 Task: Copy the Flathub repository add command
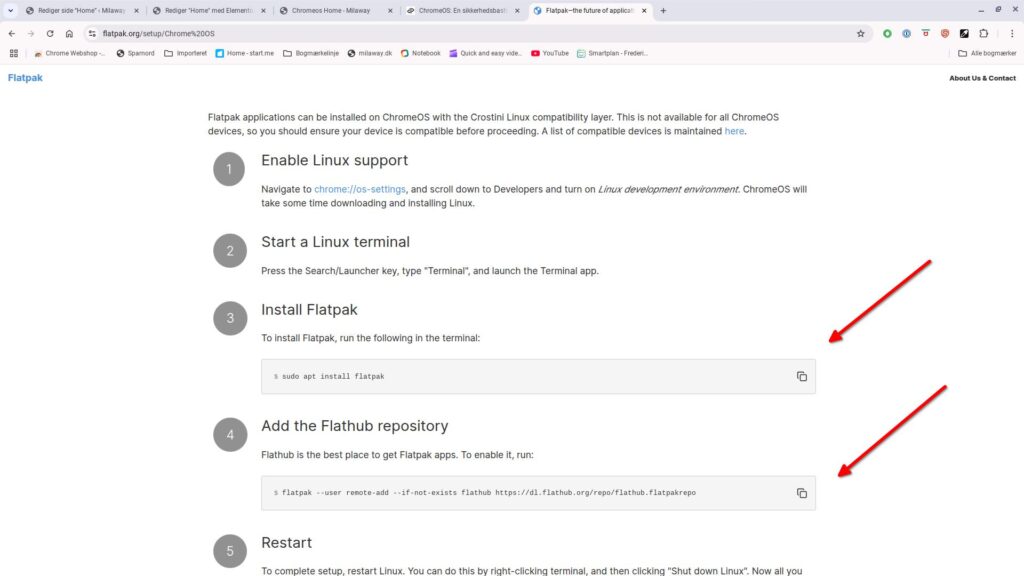point(800,492)
